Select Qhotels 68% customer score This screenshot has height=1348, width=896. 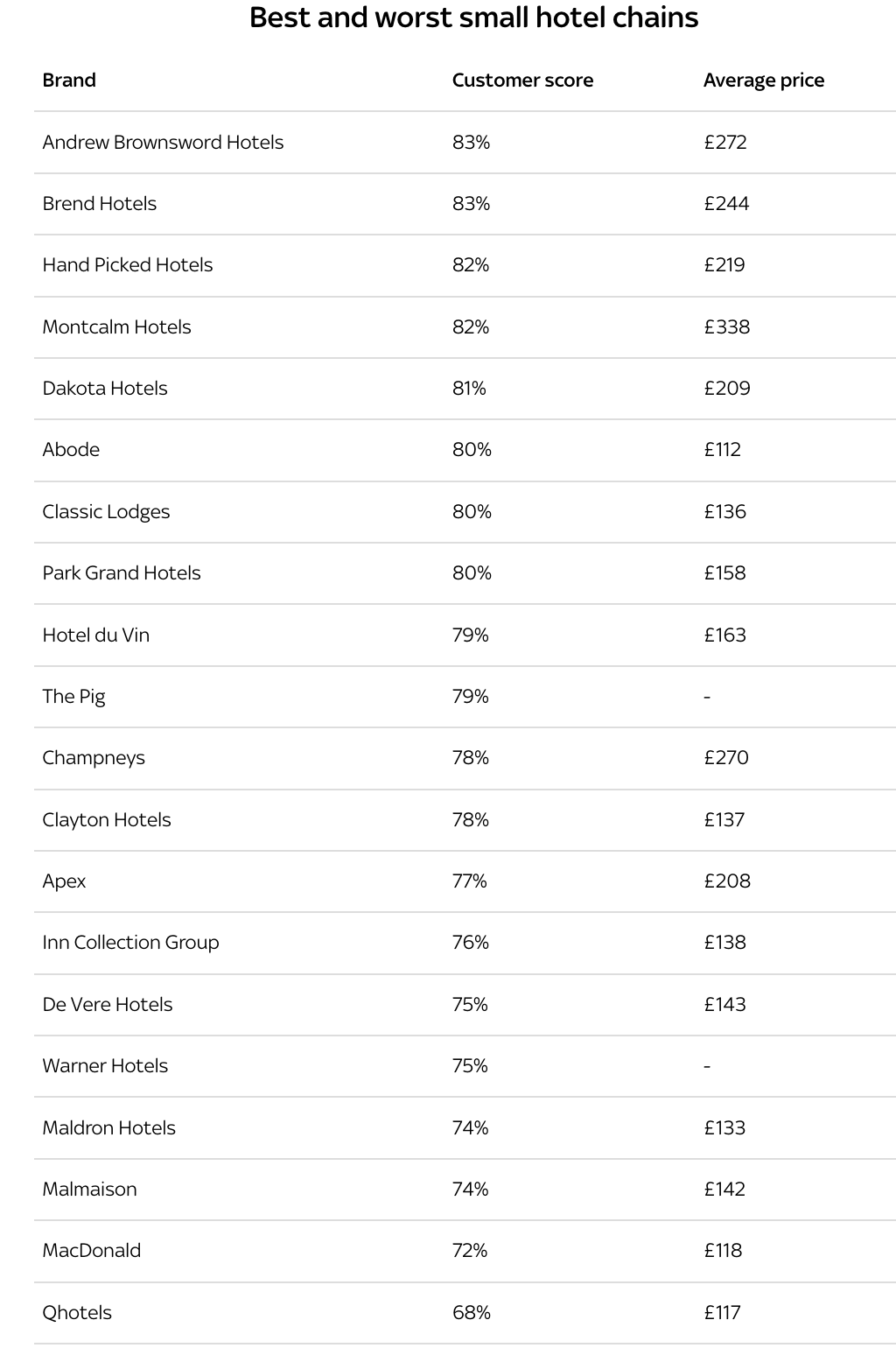[471, 1313]
